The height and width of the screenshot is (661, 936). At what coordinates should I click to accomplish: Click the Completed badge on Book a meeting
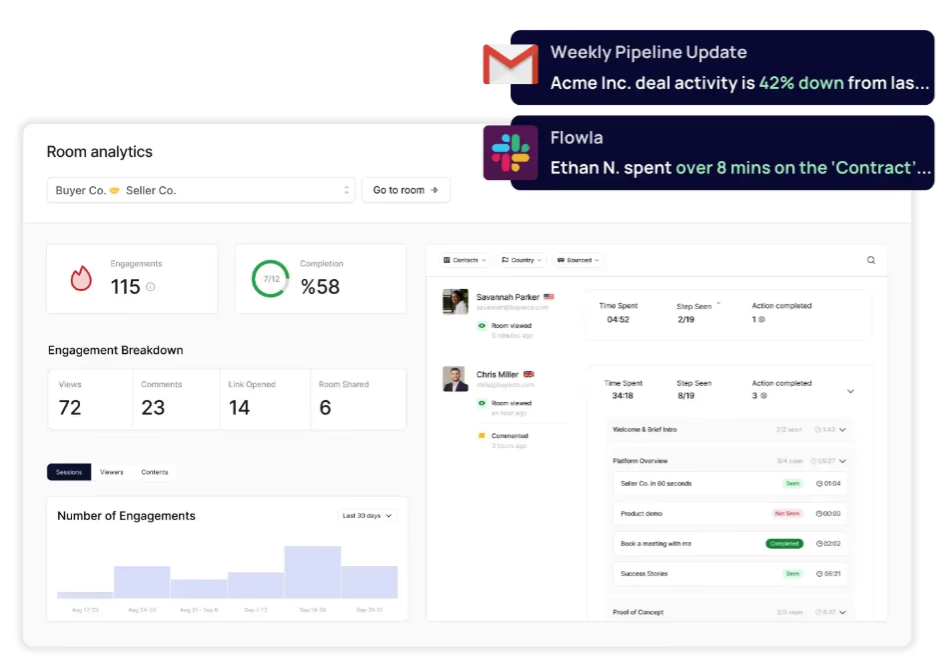point(784,543)
